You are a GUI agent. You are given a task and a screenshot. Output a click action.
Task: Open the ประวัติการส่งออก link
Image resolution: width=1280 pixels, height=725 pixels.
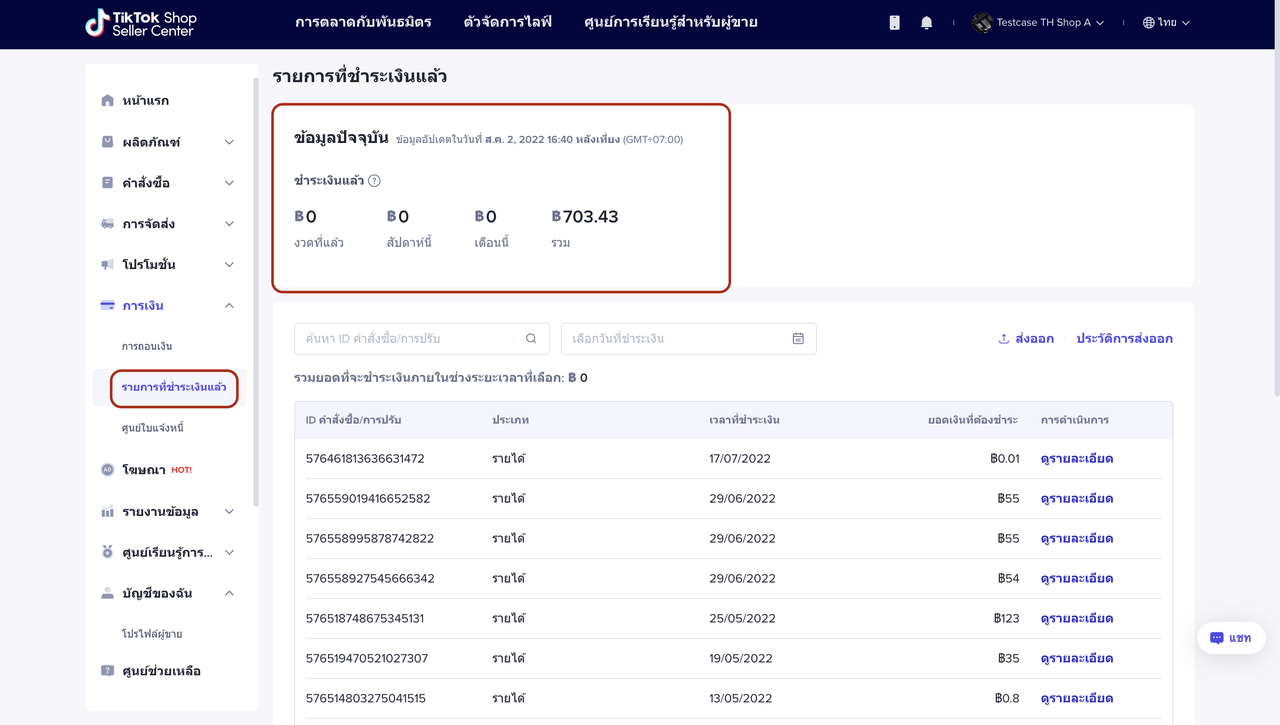1124,339
